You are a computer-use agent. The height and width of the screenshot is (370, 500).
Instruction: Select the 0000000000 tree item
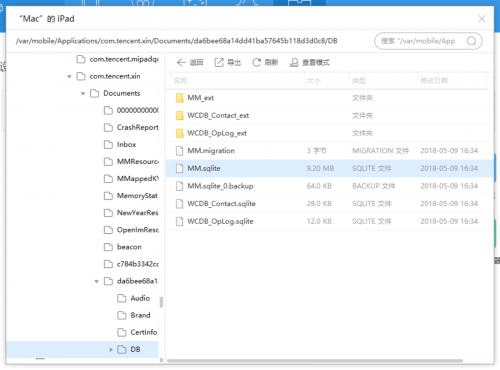point(138,110)
